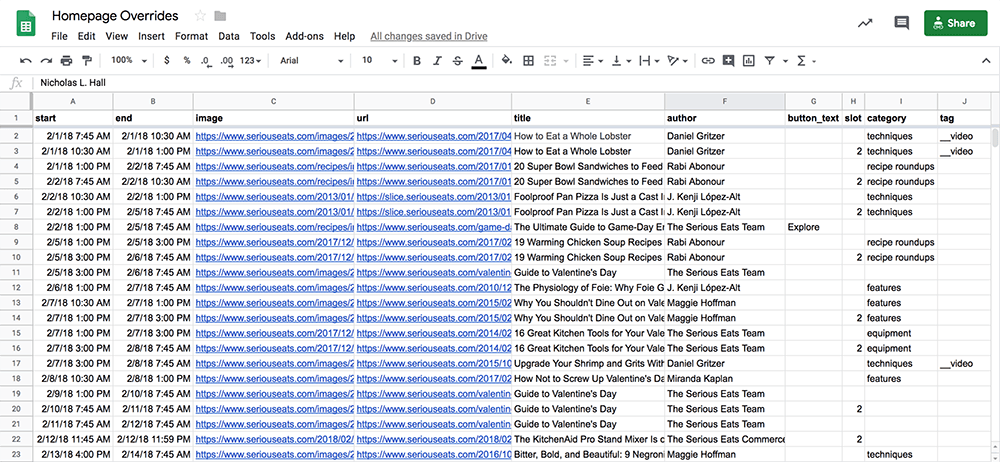The image size is (1000, 462).
Task: Click the Select all corner box
Action: (16, 101)
